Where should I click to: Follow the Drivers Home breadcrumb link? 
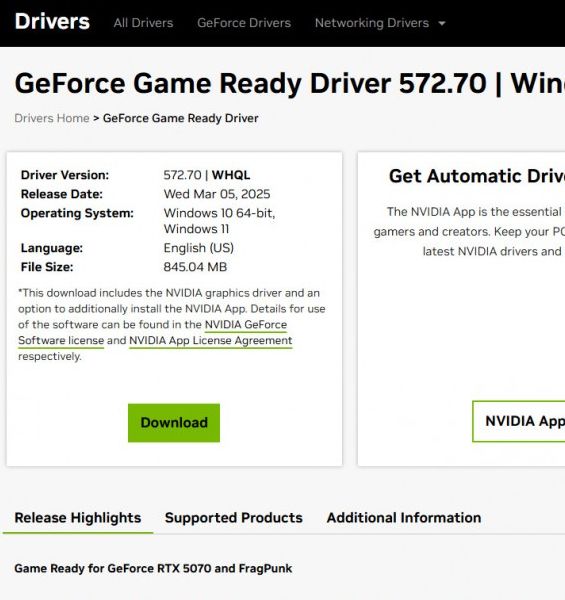pos(52,118)
